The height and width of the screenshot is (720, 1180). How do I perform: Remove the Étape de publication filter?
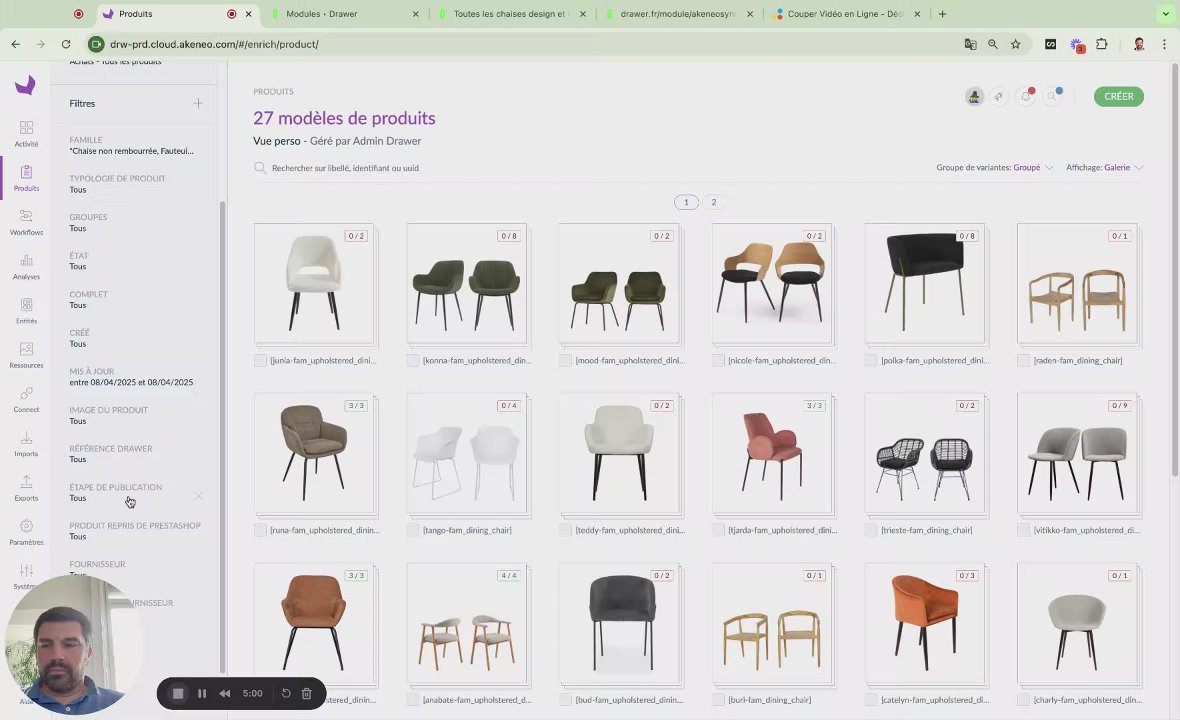(x=199, y=496)
